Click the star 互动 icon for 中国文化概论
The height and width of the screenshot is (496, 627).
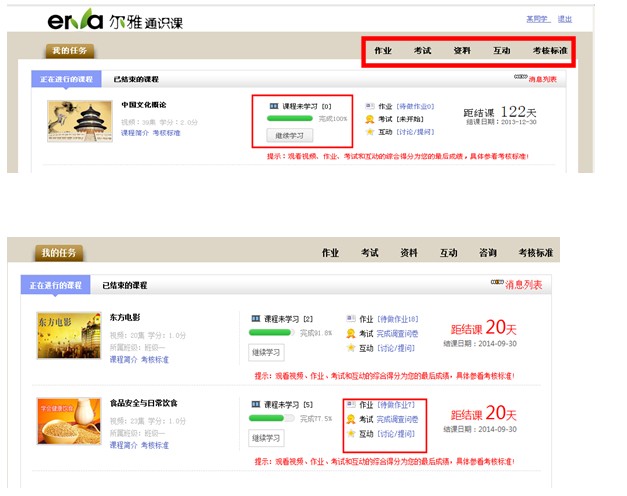click(370, 132)
